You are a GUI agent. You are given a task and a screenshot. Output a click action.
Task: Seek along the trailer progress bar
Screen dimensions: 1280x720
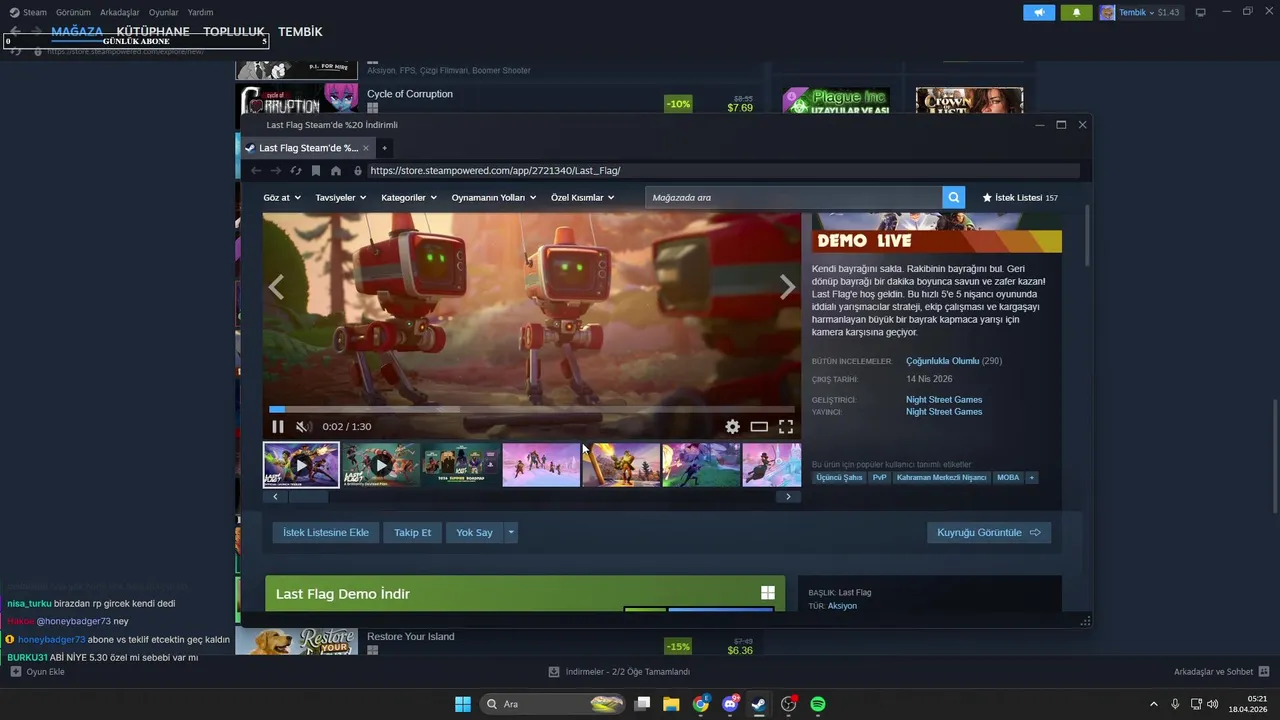pyautogui.click(x=531, y=409)
